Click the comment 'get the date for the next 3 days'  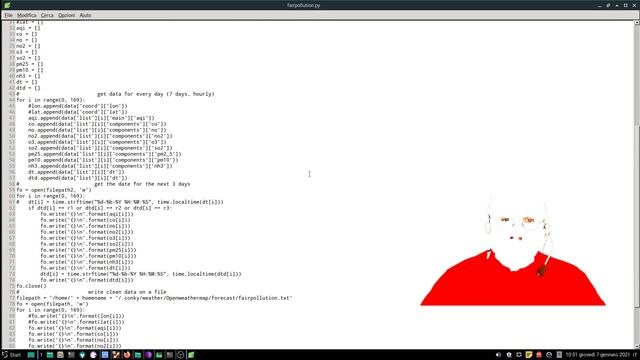[x=142, y=184]
